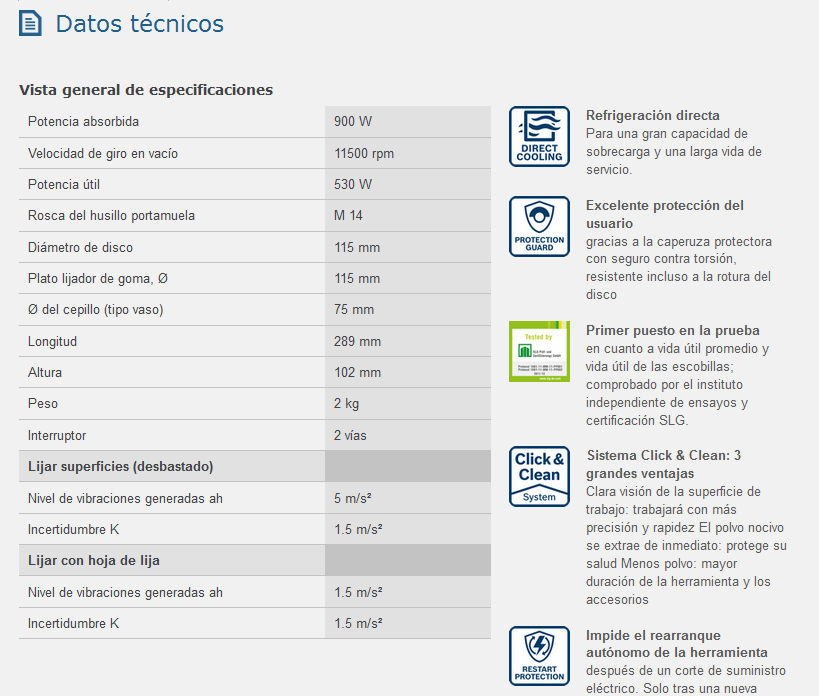Screen dimensions: 819x696
Task: Click Excelente protección del usuario title
Action: click(x=664, y=214)
